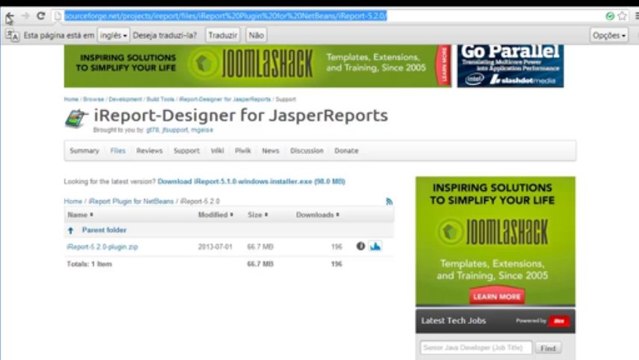This screenshot has height=360, width=639.
Task: Open the News tab
Action: (271, 151)
